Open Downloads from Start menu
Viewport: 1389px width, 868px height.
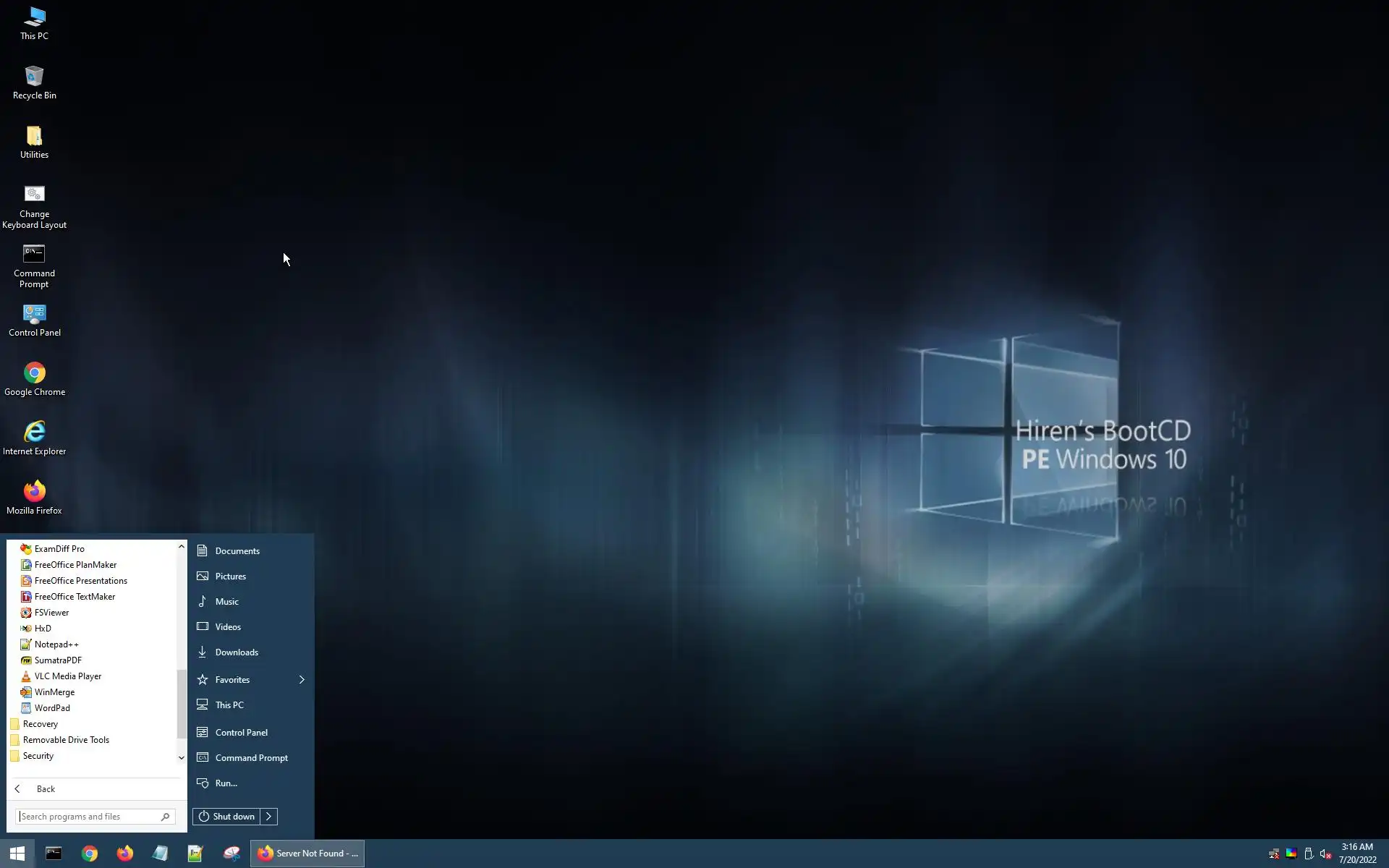pyautogui.click(x=237, y=652)
